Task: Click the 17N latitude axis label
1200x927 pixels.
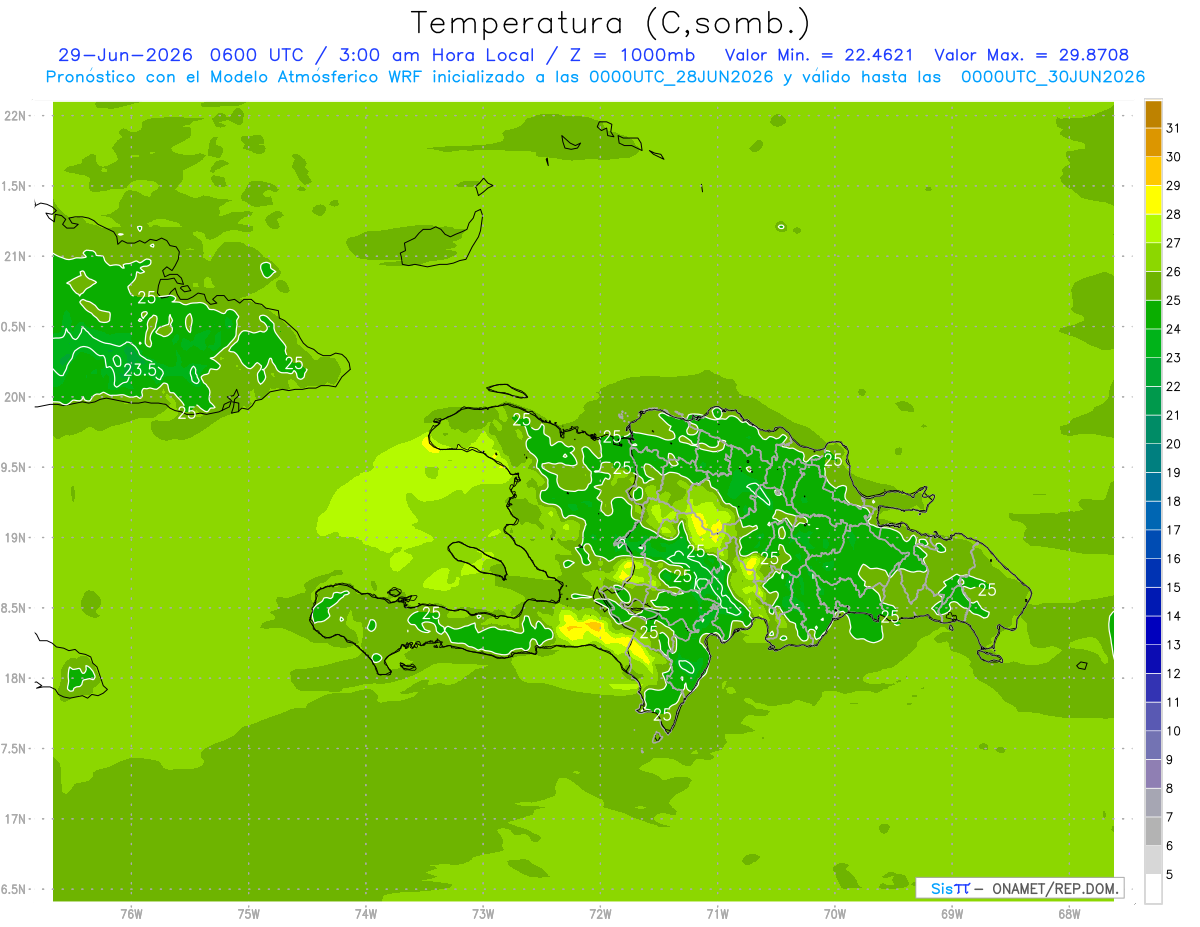Action: tap(15, 819)
